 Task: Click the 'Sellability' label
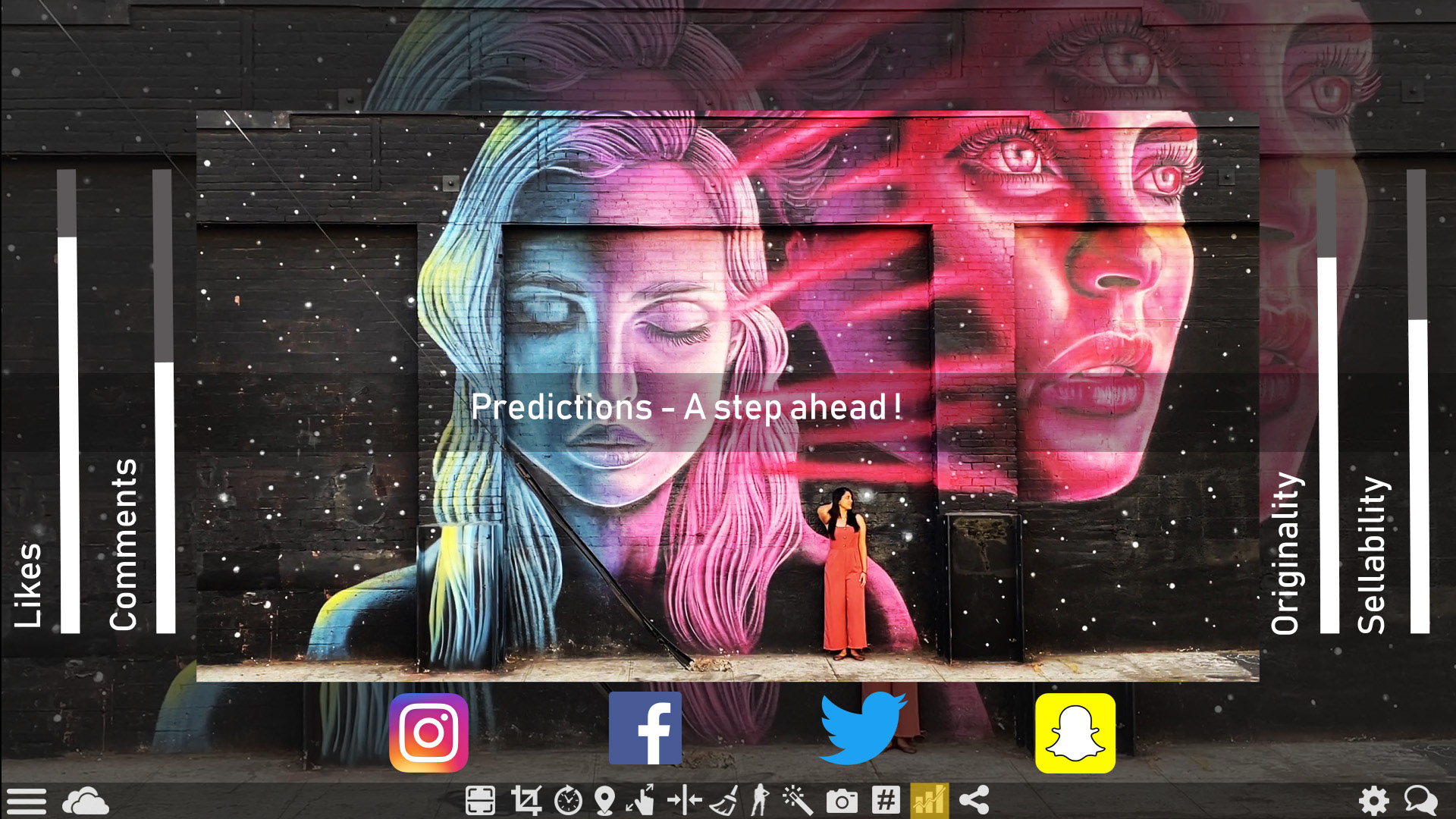[1373, 554]
